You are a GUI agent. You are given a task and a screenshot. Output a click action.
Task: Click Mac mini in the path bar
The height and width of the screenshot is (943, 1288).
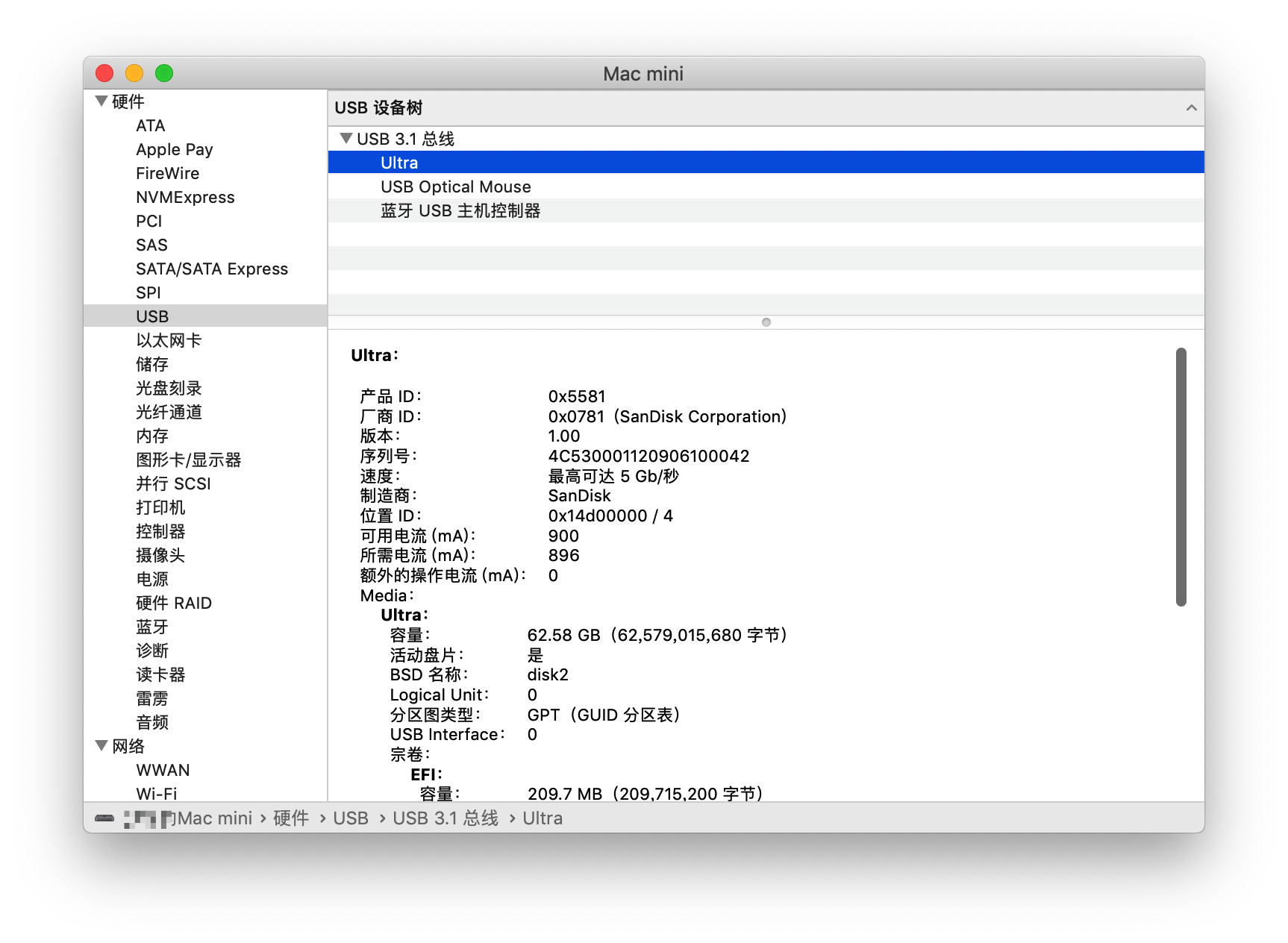click(215, 818)
